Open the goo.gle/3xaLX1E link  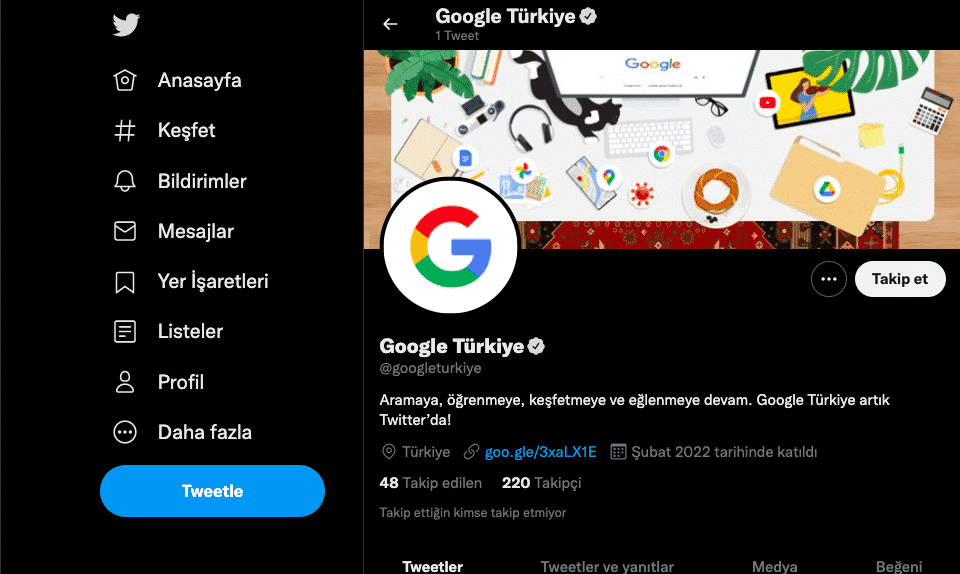(x=540, y=452)
